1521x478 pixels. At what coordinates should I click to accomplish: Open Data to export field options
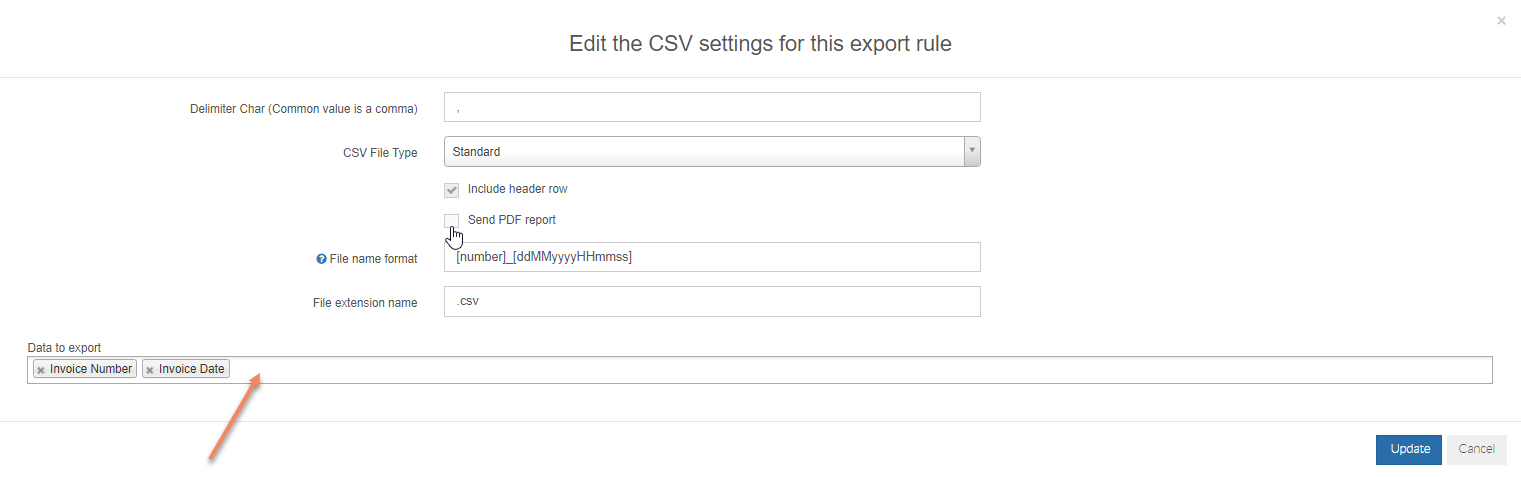coord(760,370)
